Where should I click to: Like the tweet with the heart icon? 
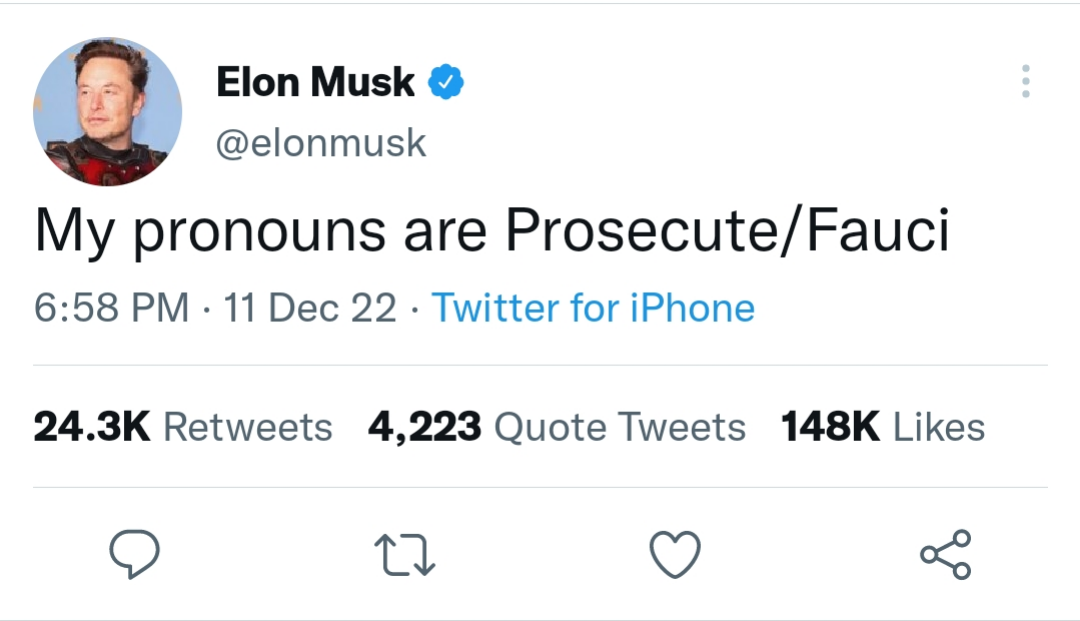675,554
